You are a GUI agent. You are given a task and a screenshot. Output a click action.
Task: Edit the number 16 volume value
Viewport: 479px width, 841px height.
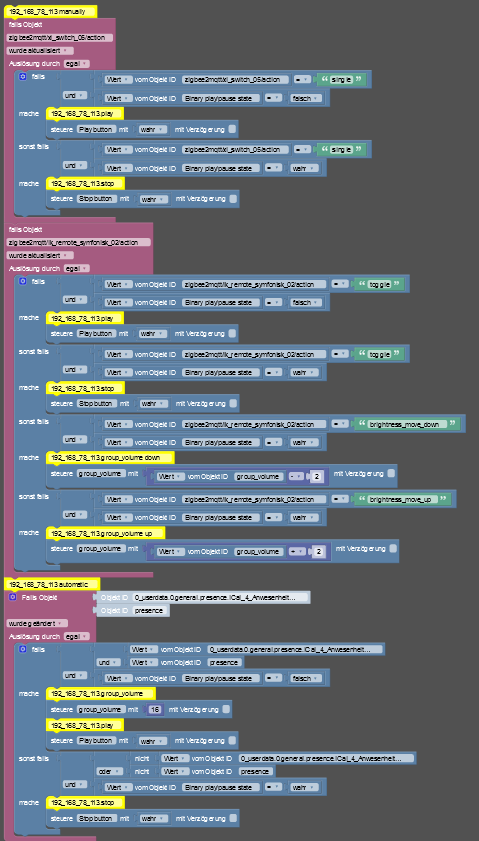coord(156,710)
